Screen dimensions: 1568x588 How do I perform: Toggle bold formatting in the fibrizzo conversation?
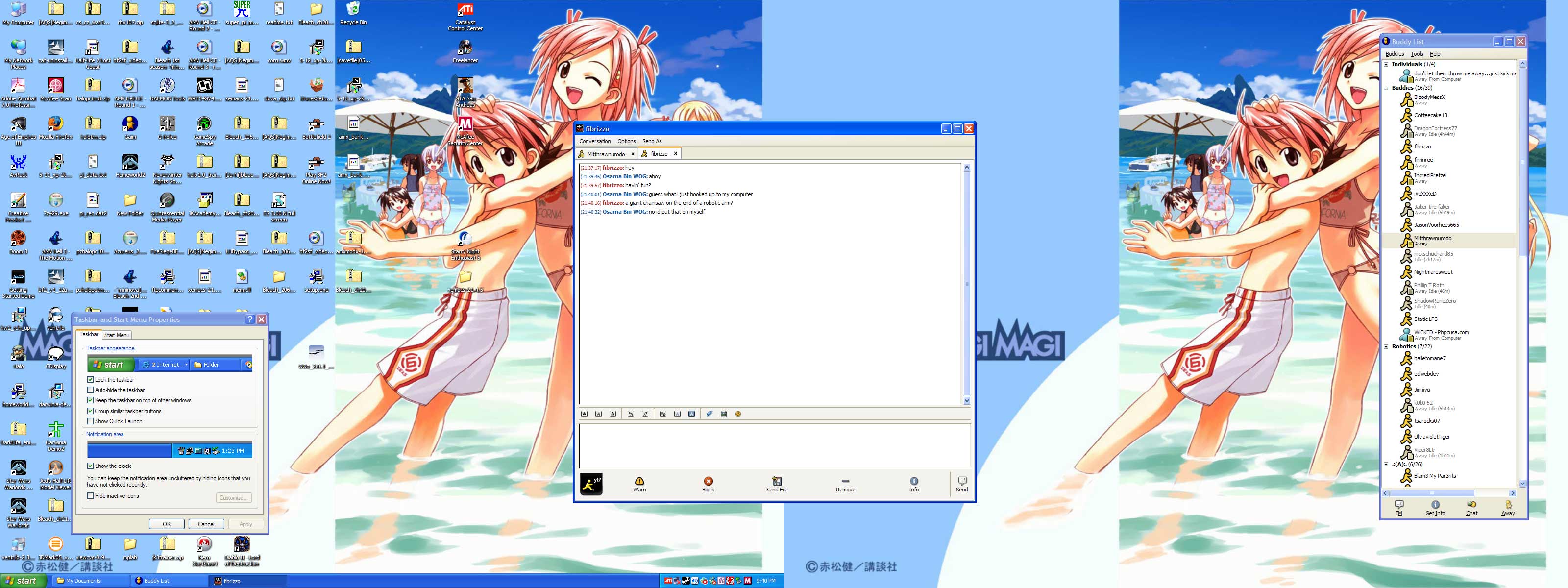click(585, 414)
